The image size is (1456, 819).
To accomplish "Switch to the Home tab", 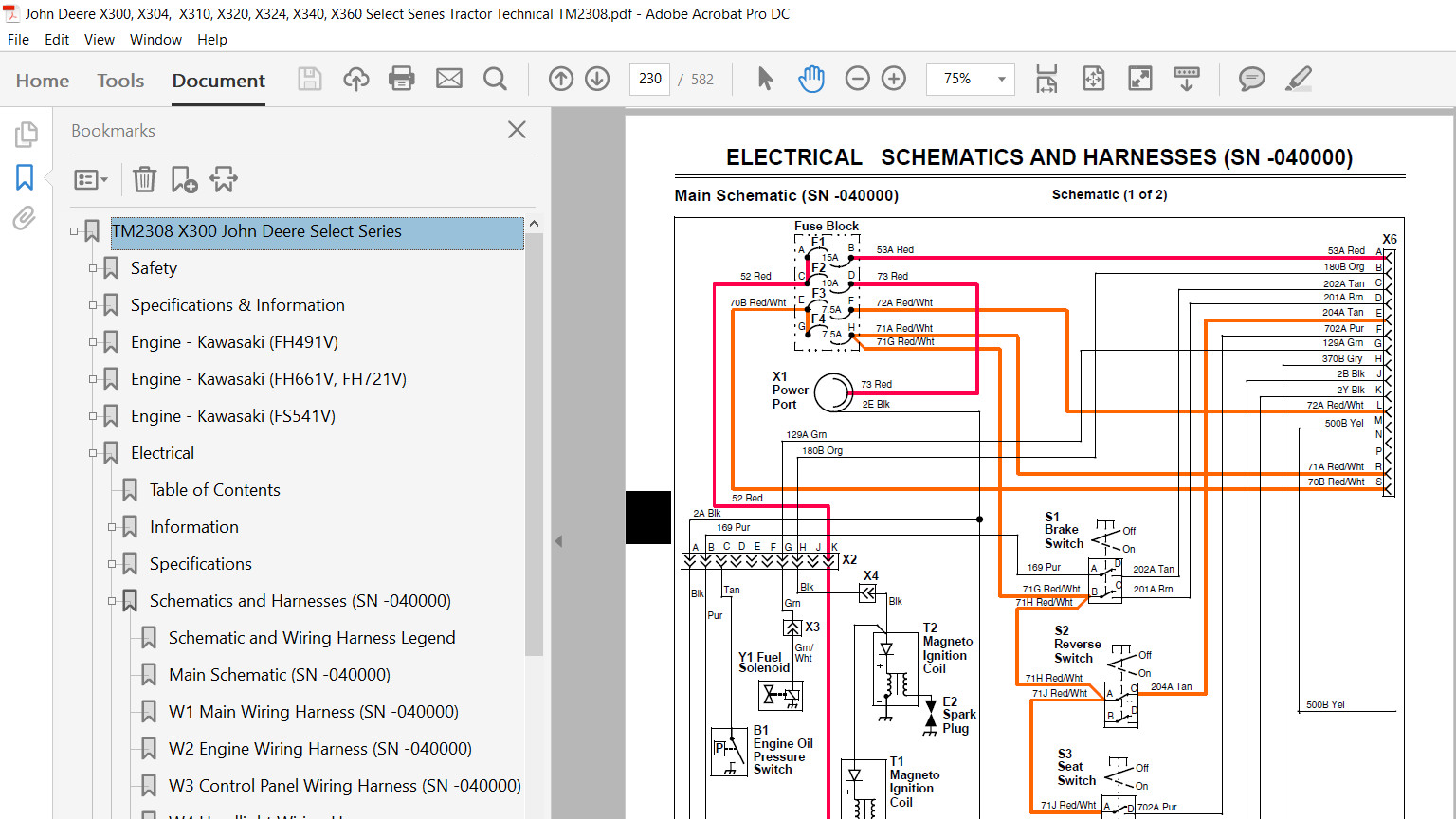I will [x=43, y=81].
